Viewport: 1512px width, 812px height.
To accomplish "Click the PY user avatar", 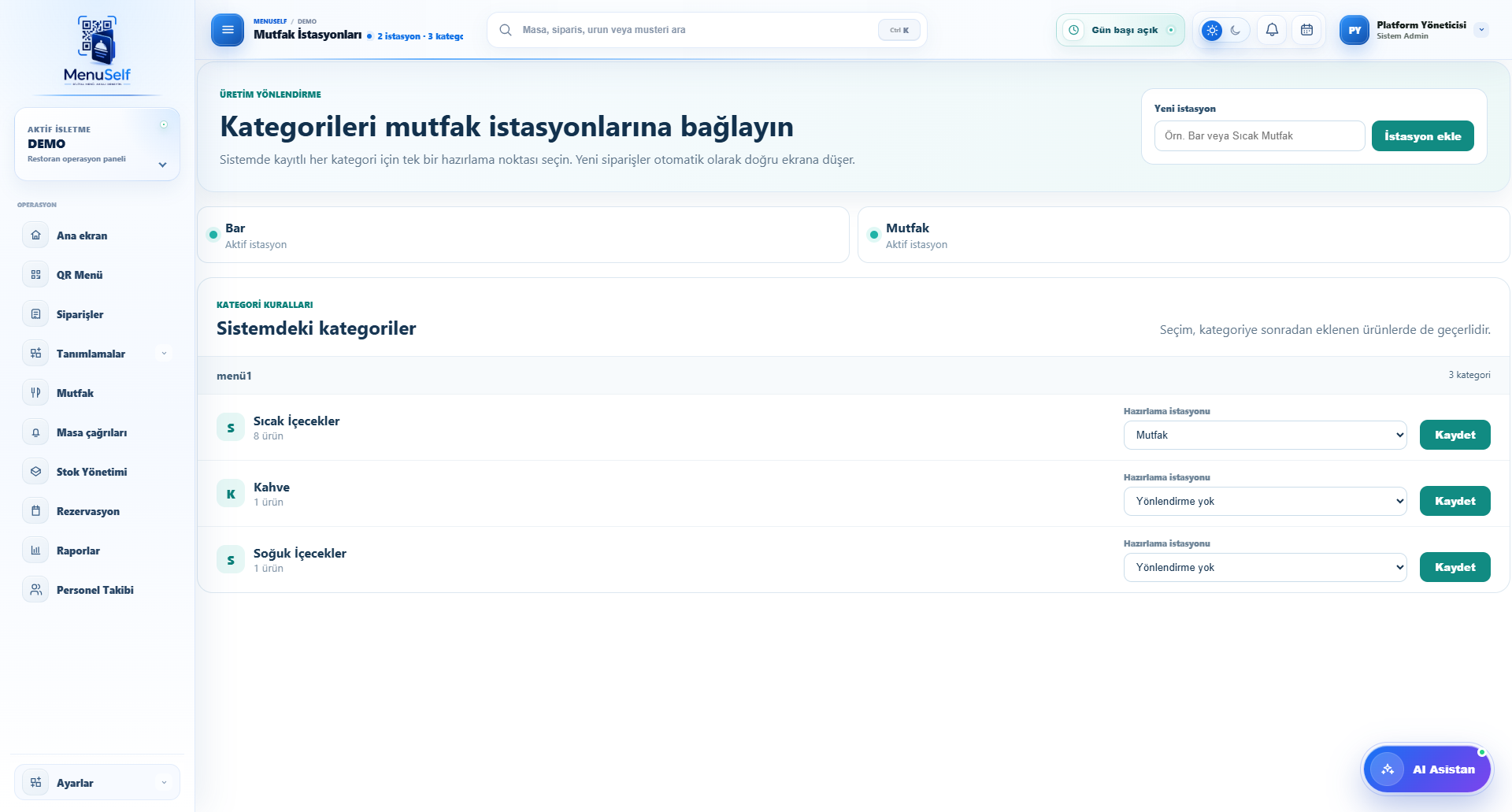I will [1354, 30].
